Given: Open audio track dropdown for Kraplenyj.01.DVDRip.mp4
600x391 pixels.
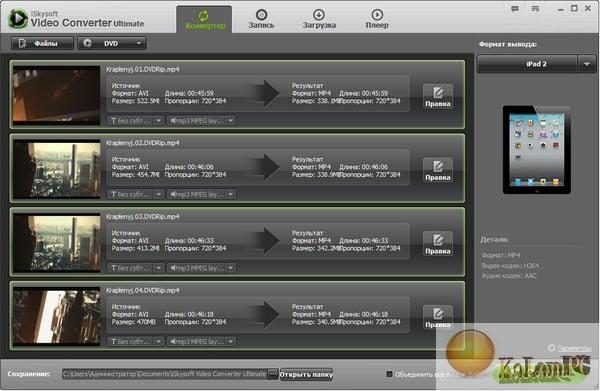Looking at the screenshot, I should 201,121.
